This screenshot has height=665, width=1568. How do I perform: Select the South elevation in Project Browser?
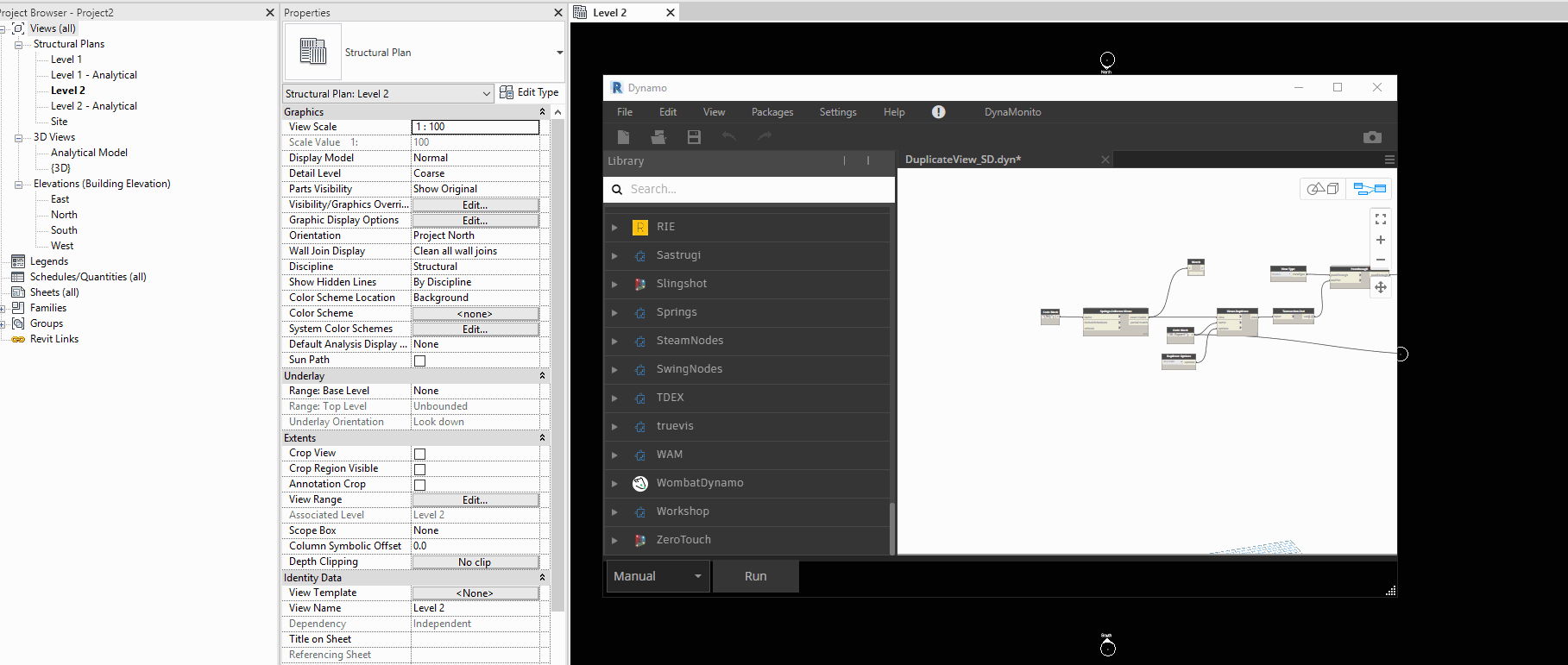tap(64, 230)
